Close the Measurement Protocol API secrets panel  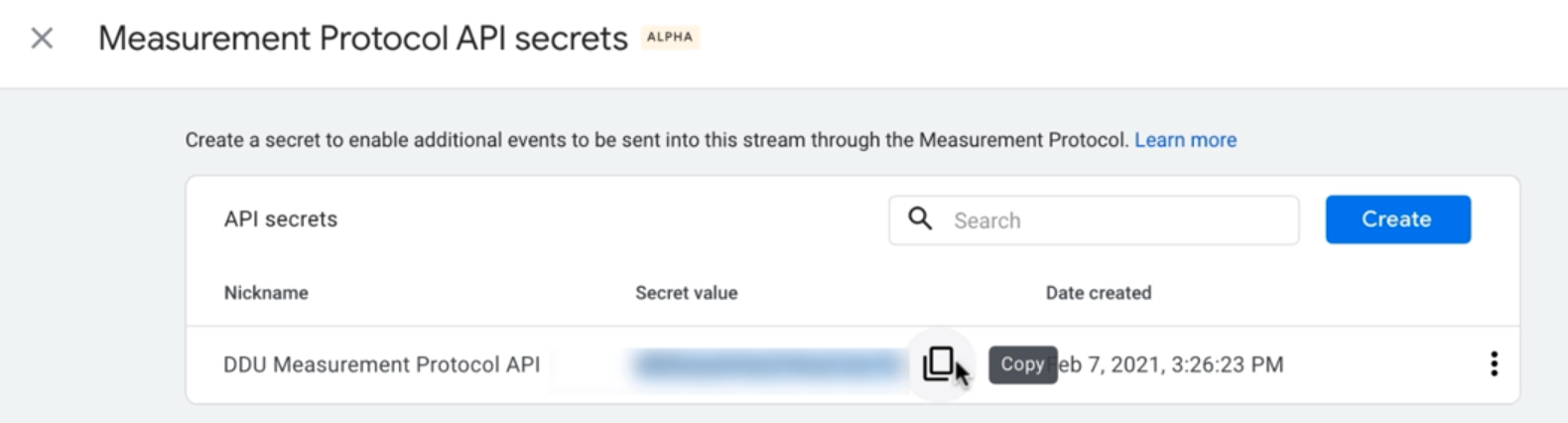coord(42,39)
